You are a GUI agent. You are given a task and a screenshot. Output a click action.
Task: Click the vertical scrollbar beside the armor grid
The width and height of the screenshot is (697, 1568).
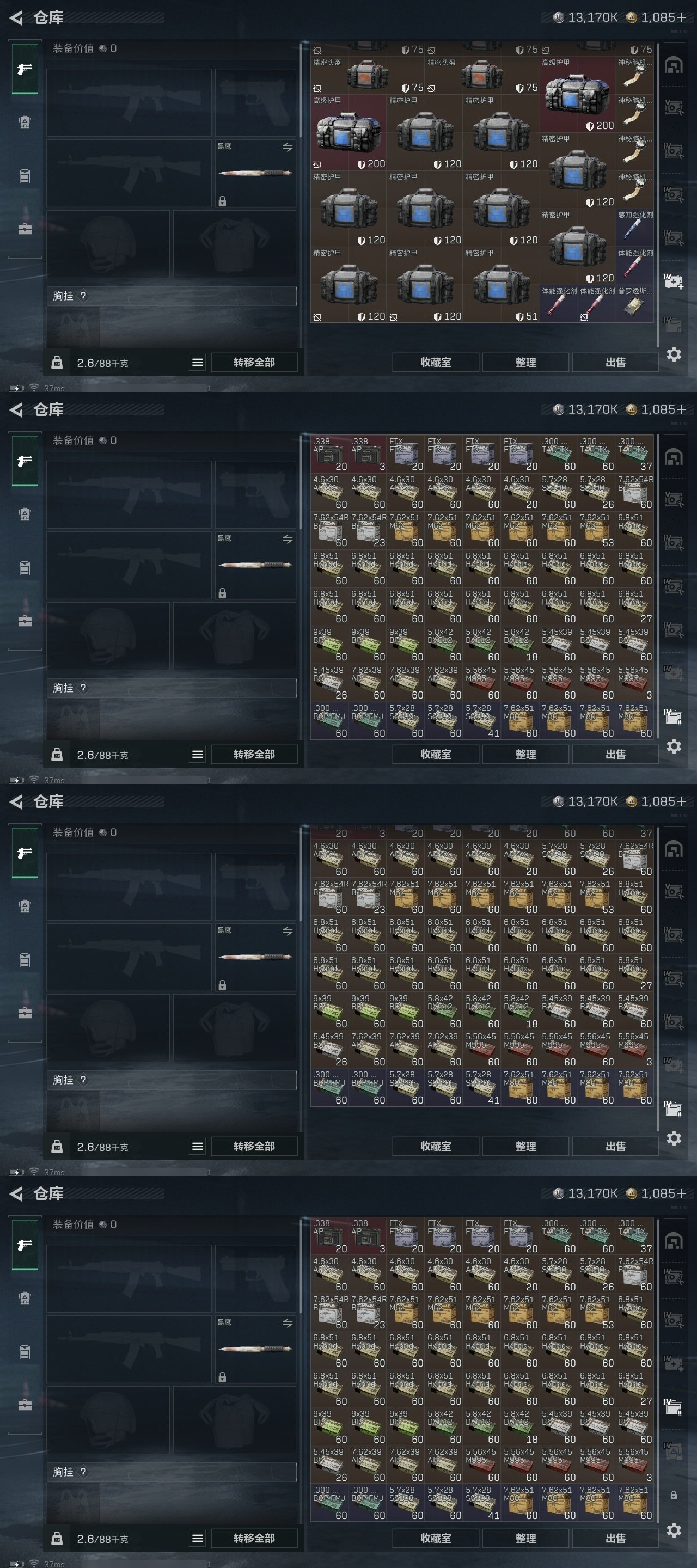tap(659, 195)
